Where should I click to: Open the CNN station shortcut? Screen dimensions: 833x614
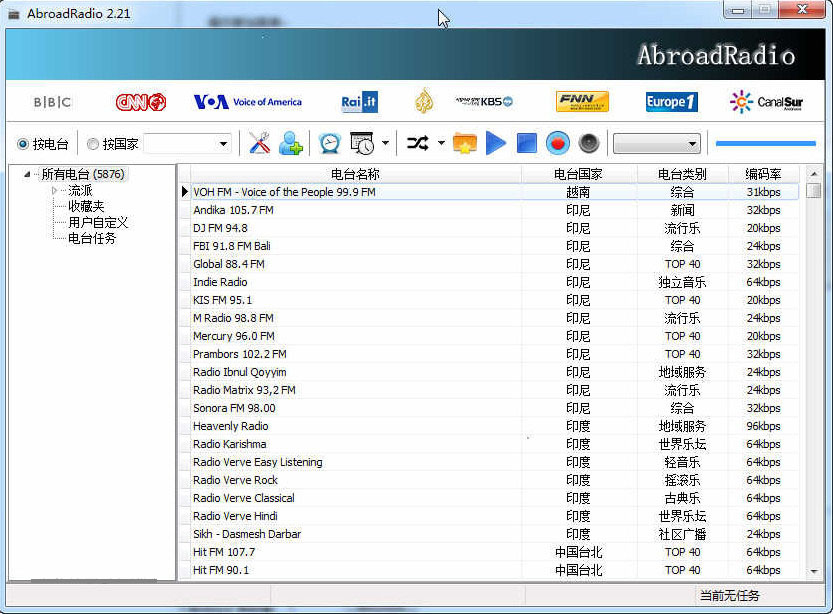click(x=140, y=102)
